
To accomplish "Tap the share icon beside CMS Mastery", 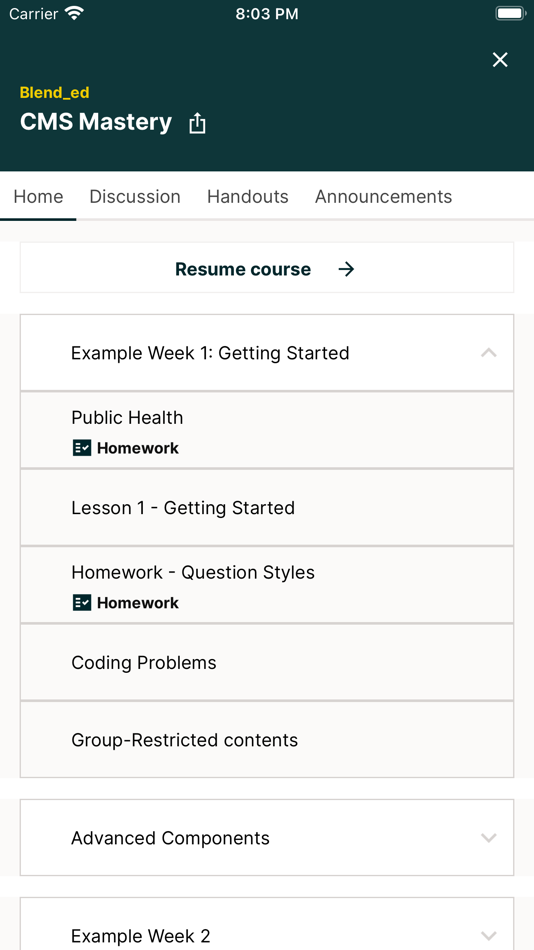I will pos(197,123).
